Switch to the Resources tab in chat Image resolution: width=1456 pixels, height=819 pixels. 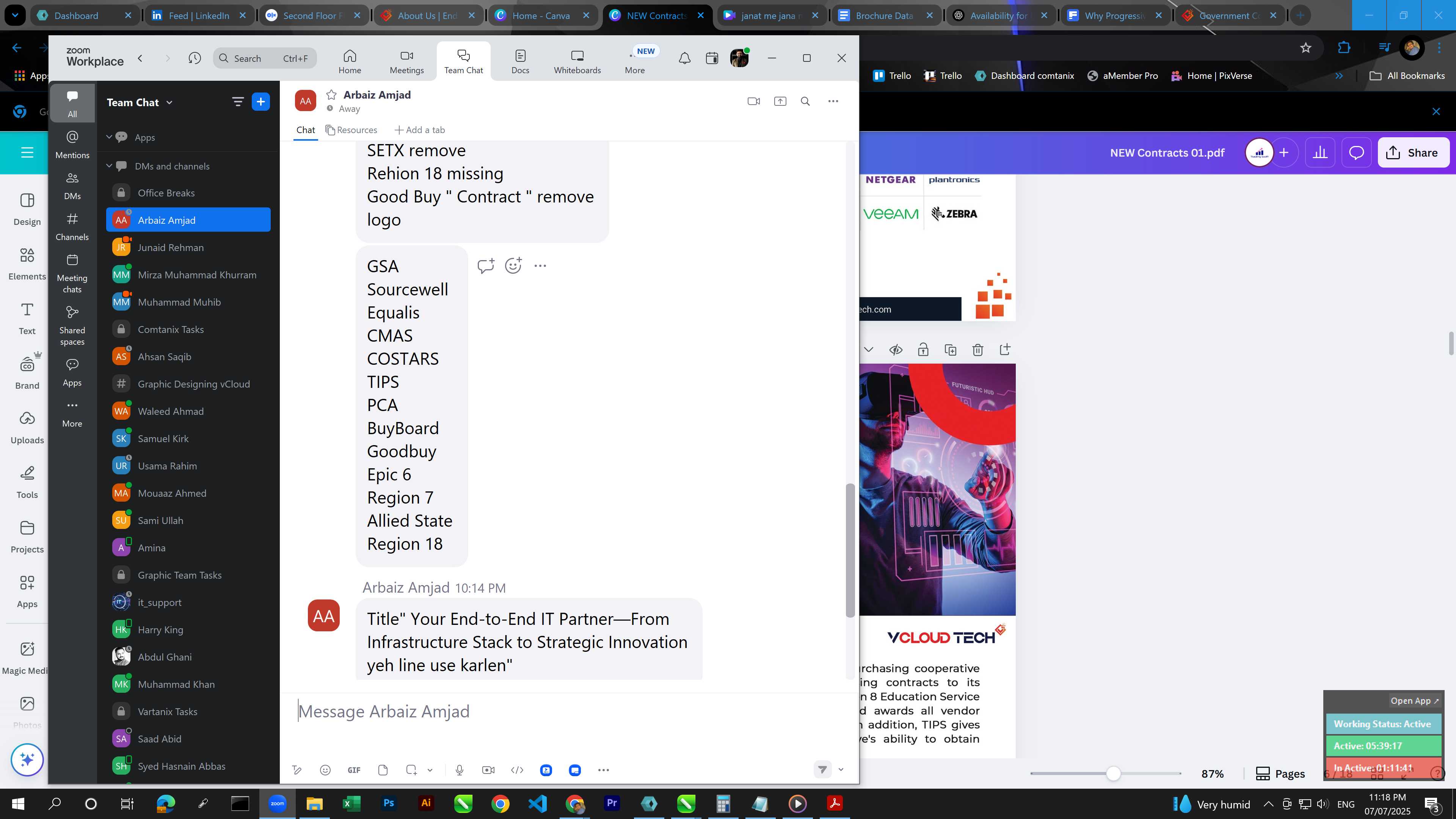tap(351, 130)
